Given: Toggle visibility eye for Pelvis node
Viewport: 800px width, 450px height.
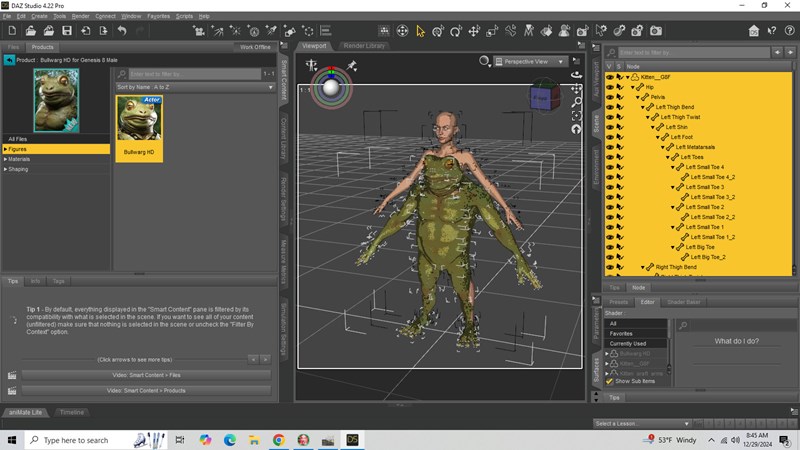Looking at the screenshot, I should (610, 97).
